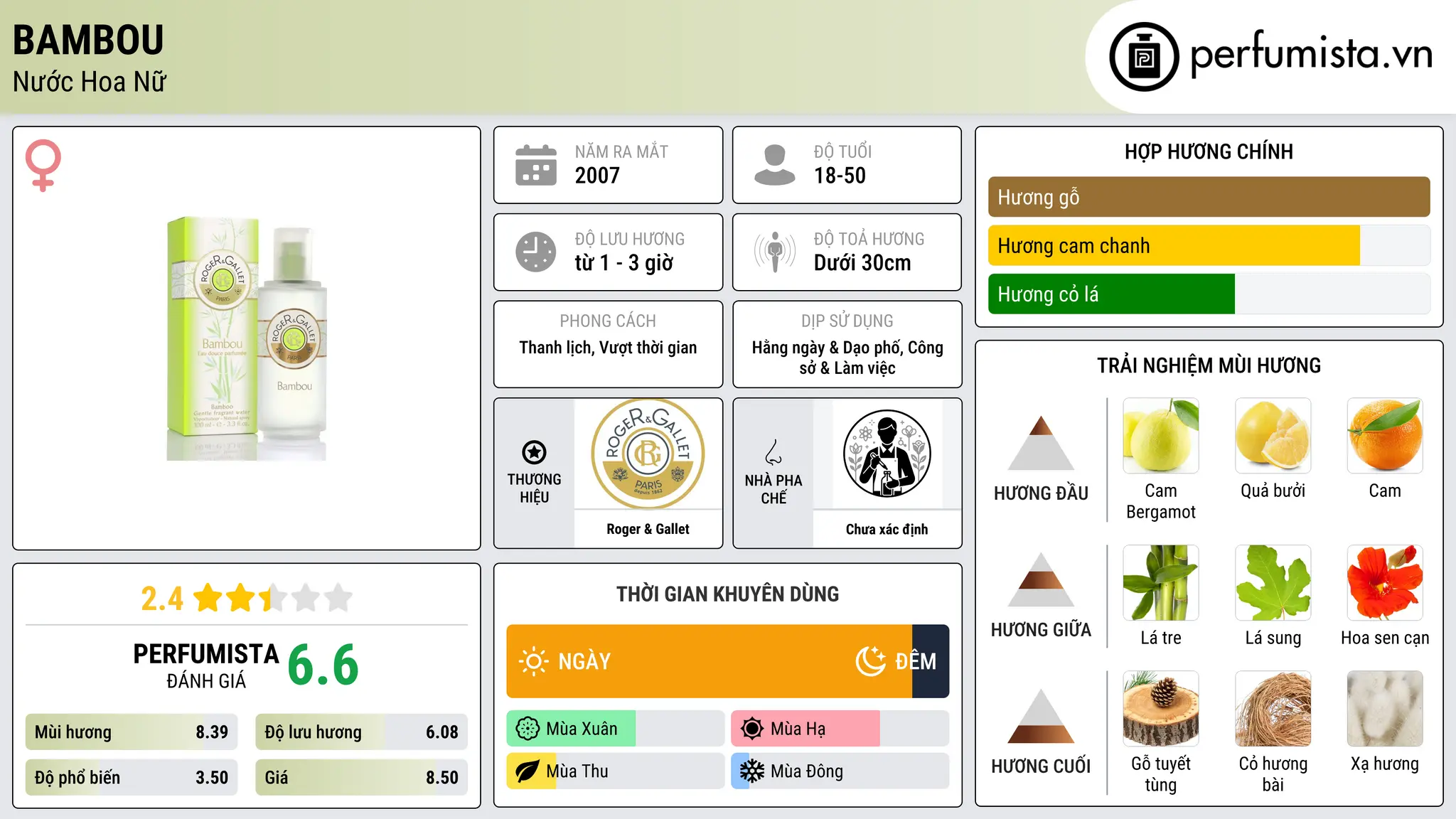Screen dimensions: 1456x819
Task: Select the Cam Bergamot note image
Action: [x=1161, y=436]
